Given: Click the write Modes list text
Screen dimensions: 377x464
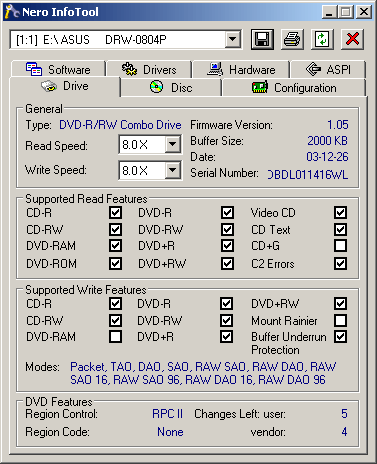Looking at the screenshot, I should coord(203,373).
